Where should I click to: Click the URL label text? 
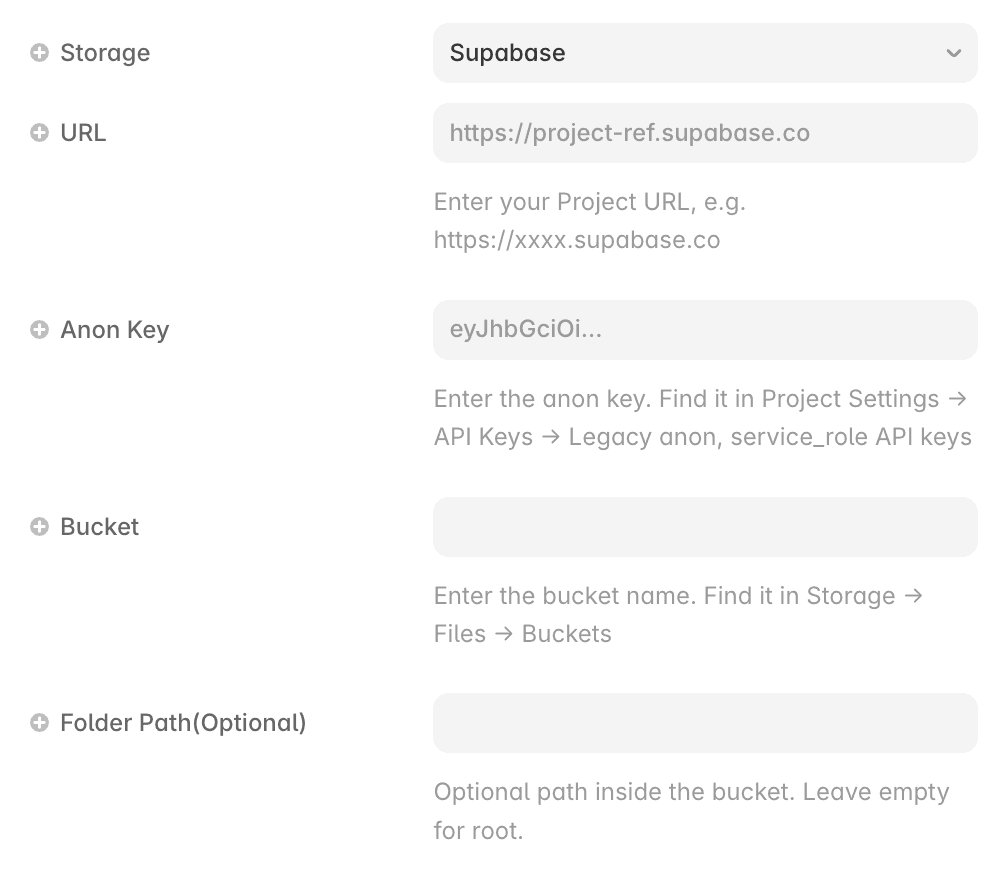point(83,133)
